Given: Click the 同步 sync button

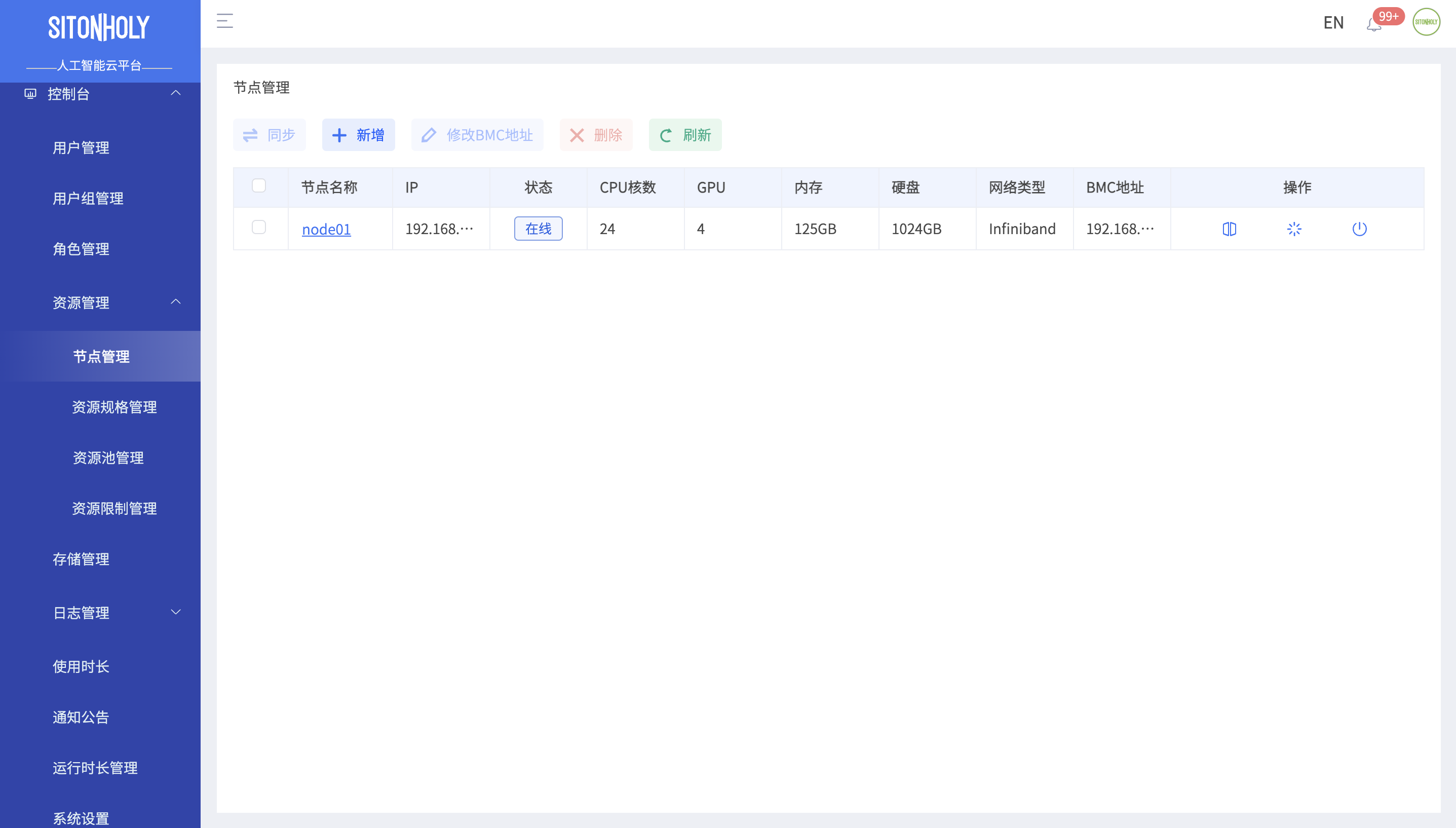Looking at the screenshot, I should coord(269,135).
